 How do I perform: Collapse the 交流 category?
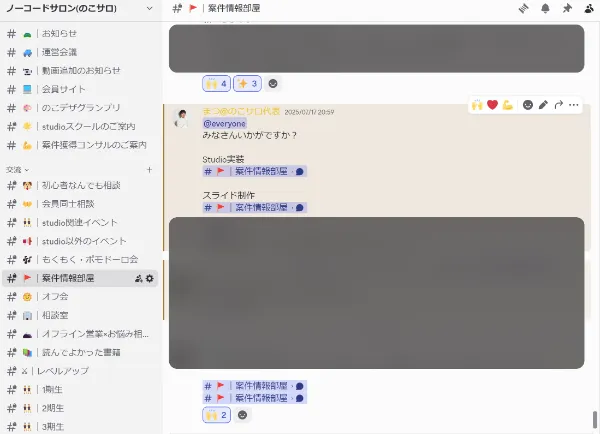[18, 170]
